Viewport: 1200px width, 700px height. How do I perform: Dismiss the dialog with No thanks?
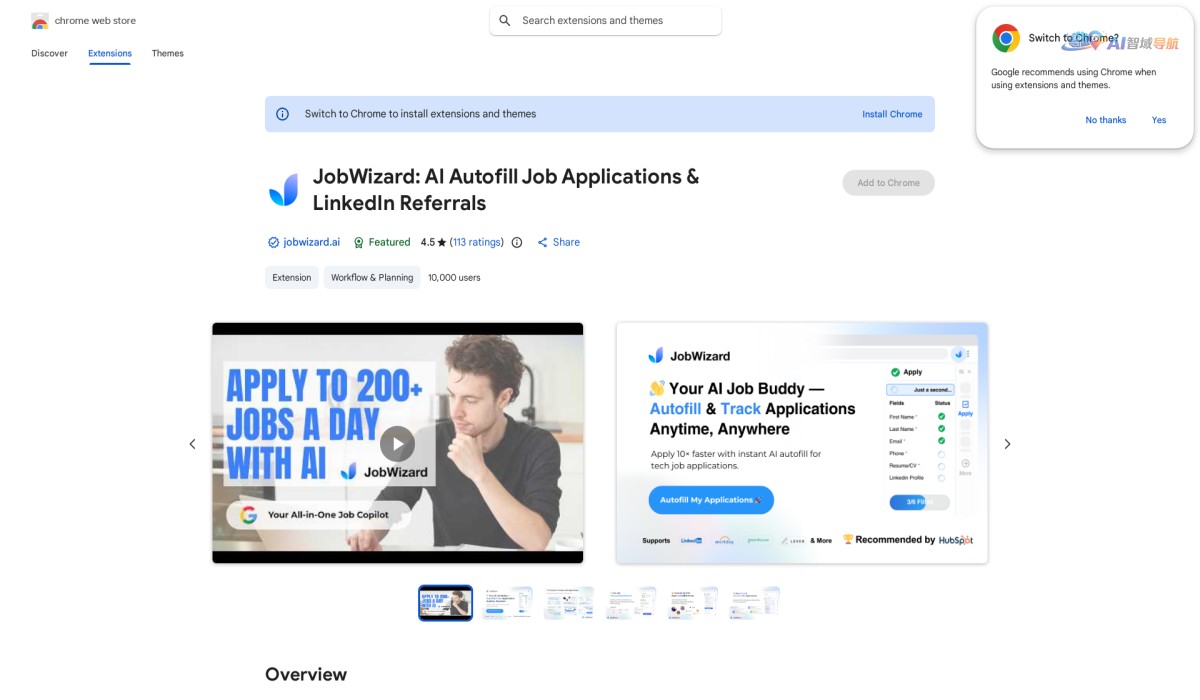[1105, 119]
